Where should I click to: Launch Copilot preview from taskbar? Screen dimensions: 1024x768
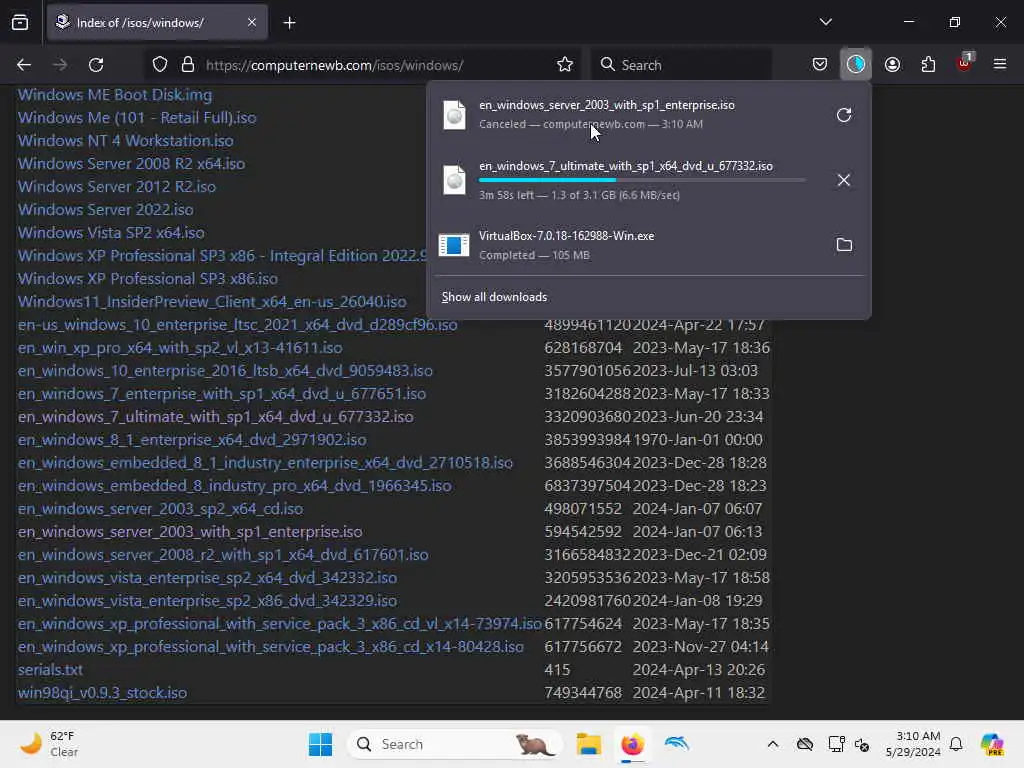click(x=991, y=744)
